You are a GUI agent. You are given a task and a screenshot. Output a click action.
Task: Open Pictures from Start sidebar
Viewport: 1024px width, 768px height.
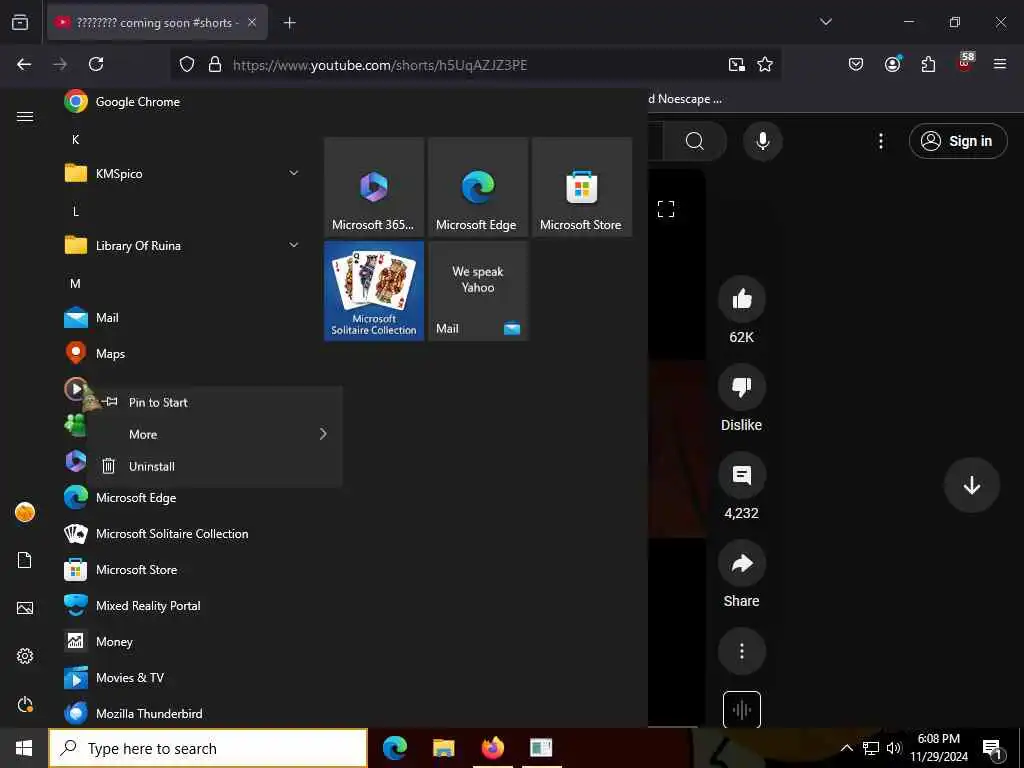(25, 608)
